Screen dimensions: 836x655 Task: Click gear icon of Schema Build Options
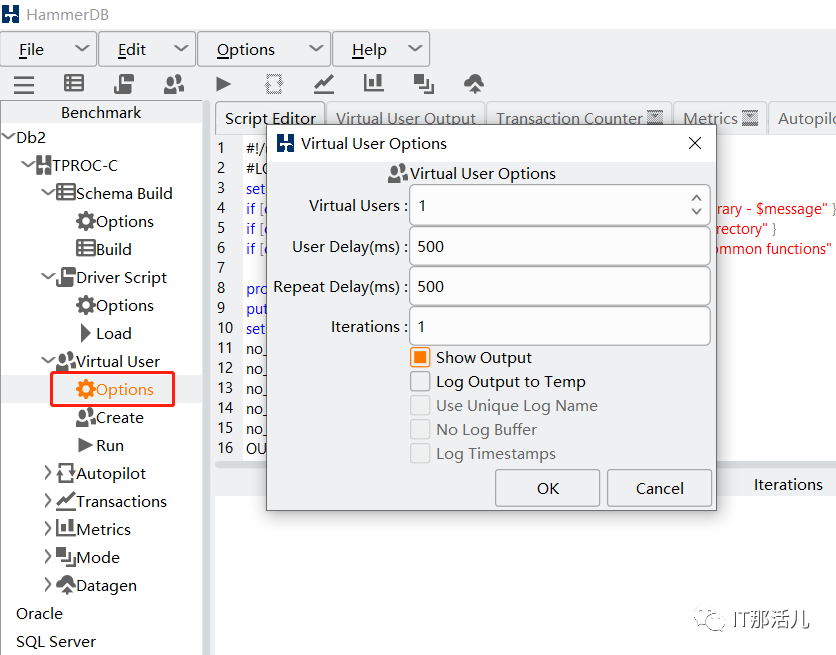(x=85, y=221)
